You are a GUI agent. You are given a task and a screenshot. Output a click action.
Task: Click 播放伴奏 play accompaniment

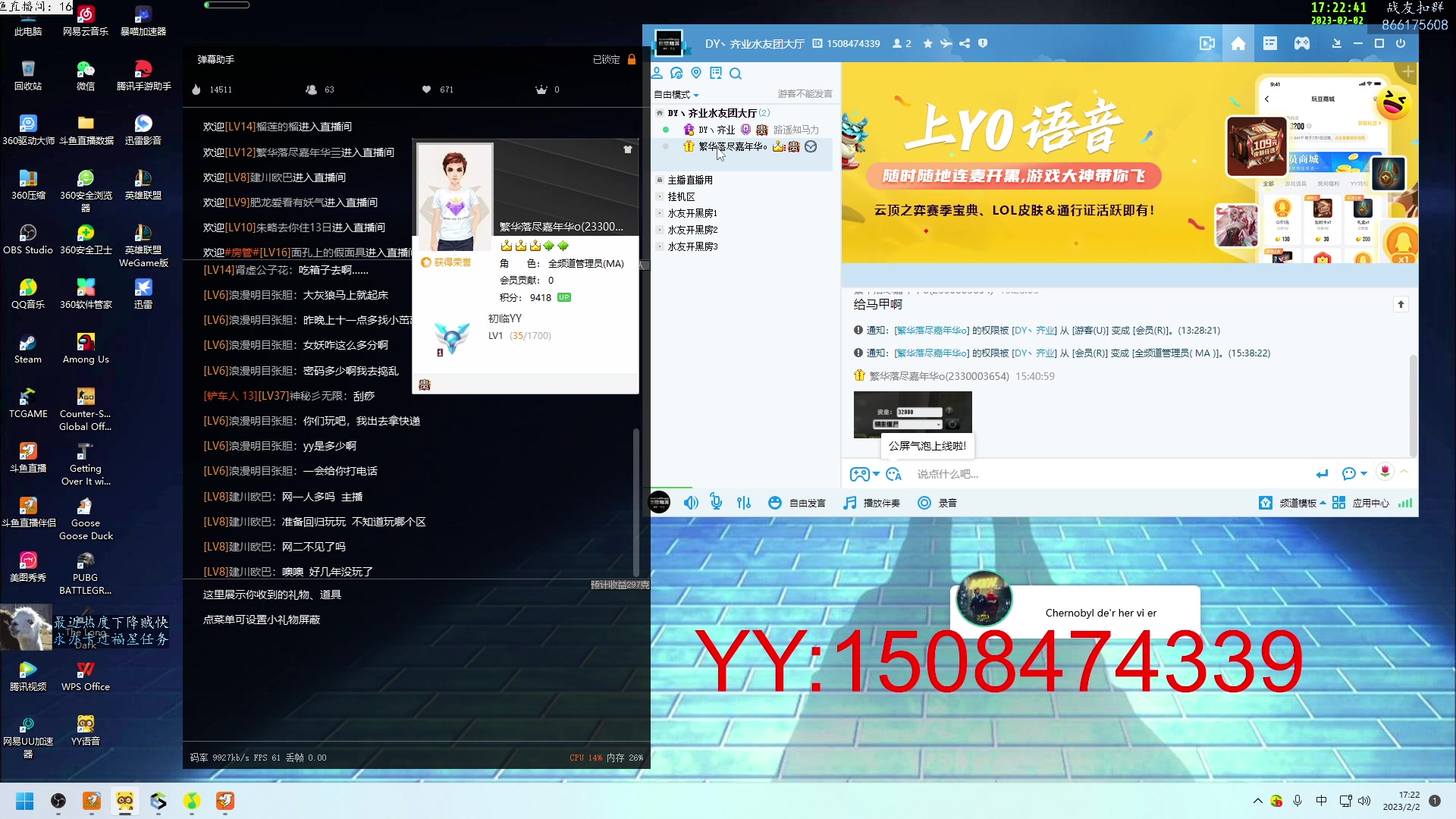click(x=871, y=503)
